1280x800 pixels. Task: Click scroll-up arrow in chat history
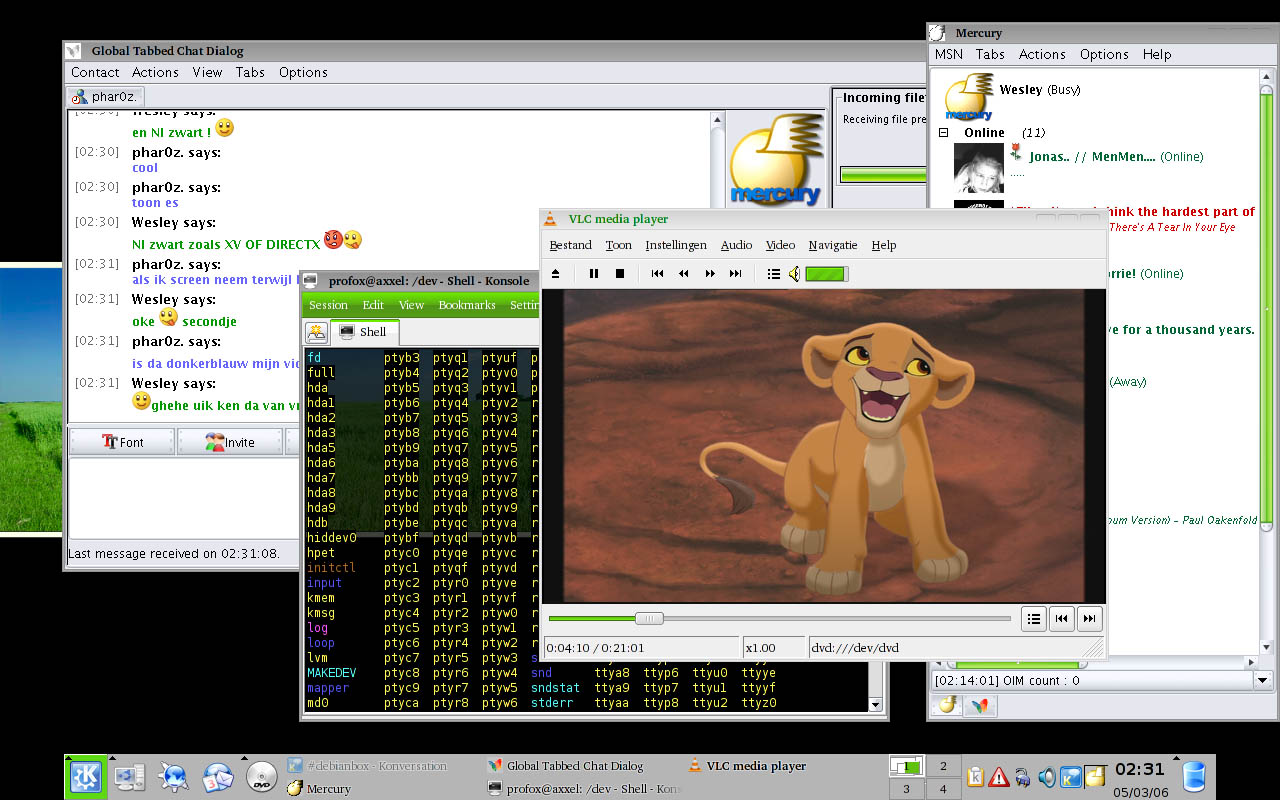click(x=717, y=120)
